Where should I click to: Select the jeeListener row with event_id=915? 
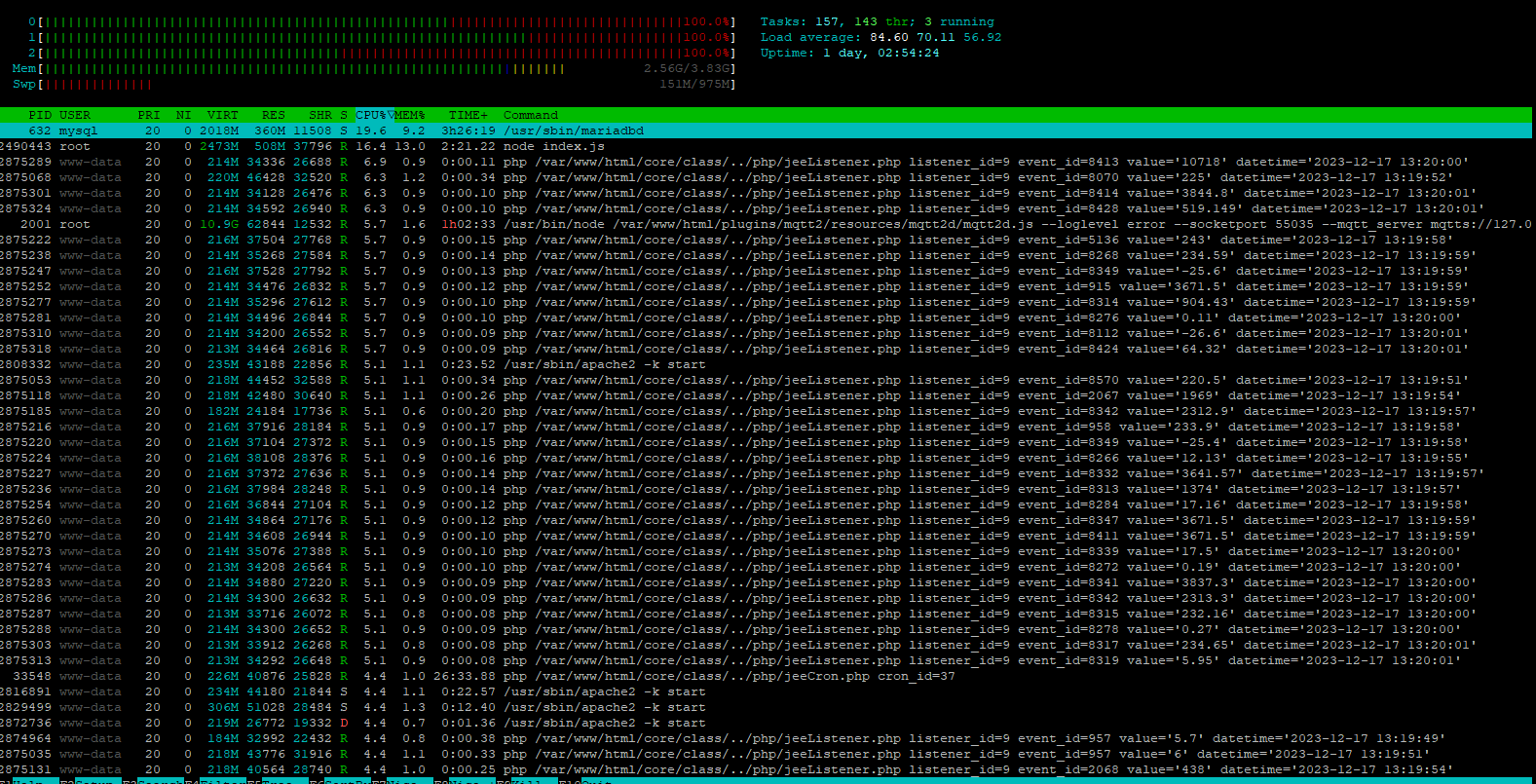[x=766, y=286]
